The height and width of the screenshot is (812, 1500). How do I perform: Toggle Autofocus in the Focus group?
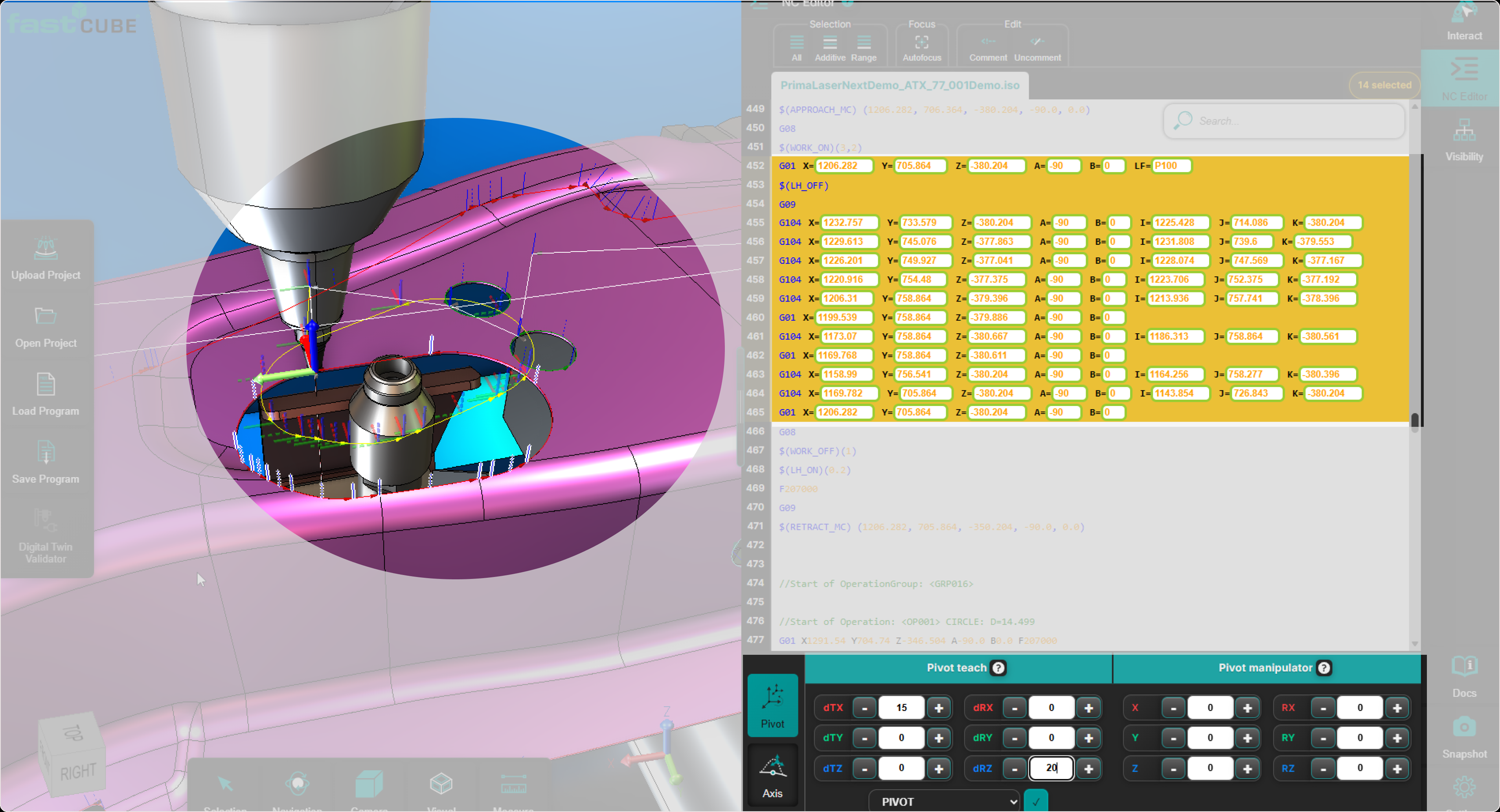[x=922, y=48]
